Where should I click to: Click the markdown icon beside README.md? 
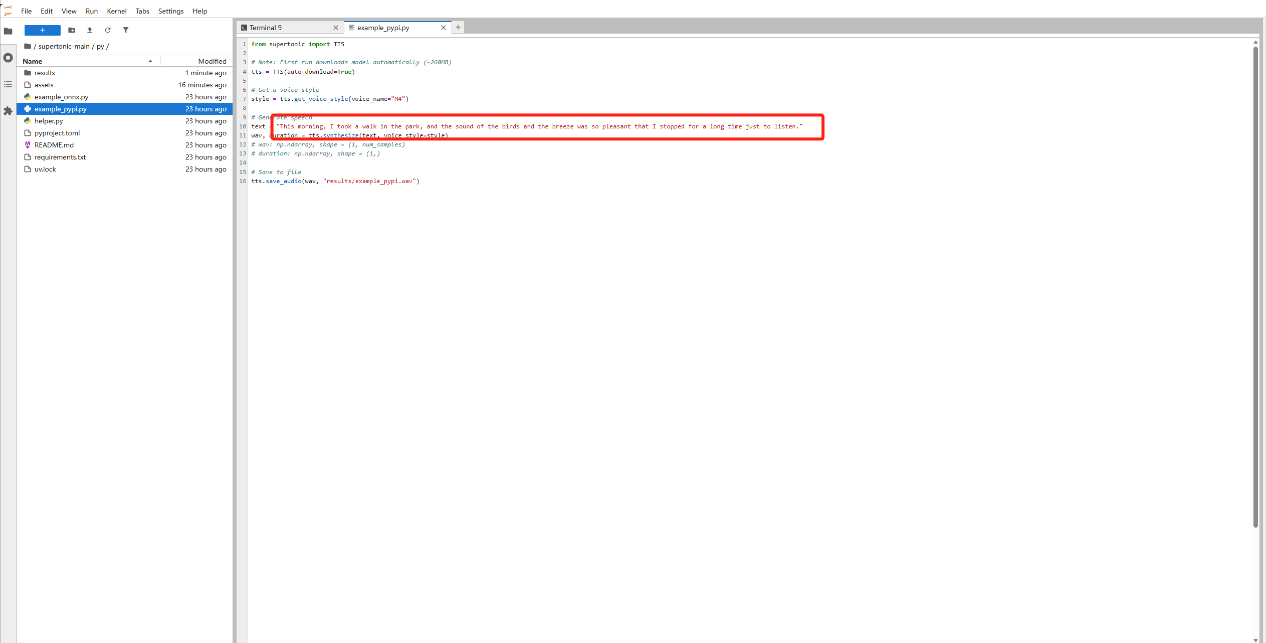(27, 145)
